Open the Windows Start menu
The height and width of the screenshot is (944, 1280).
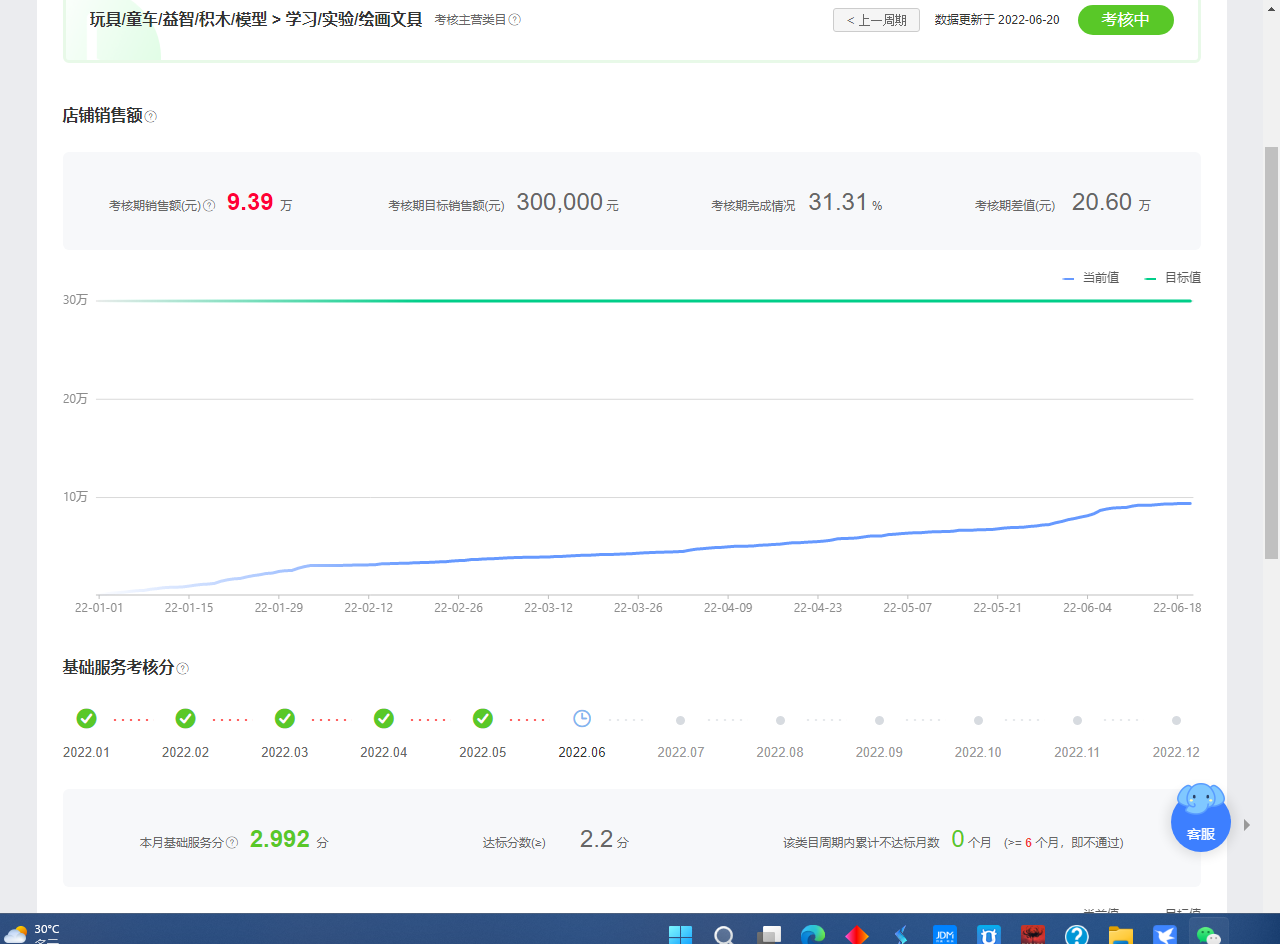coord(681,935)
